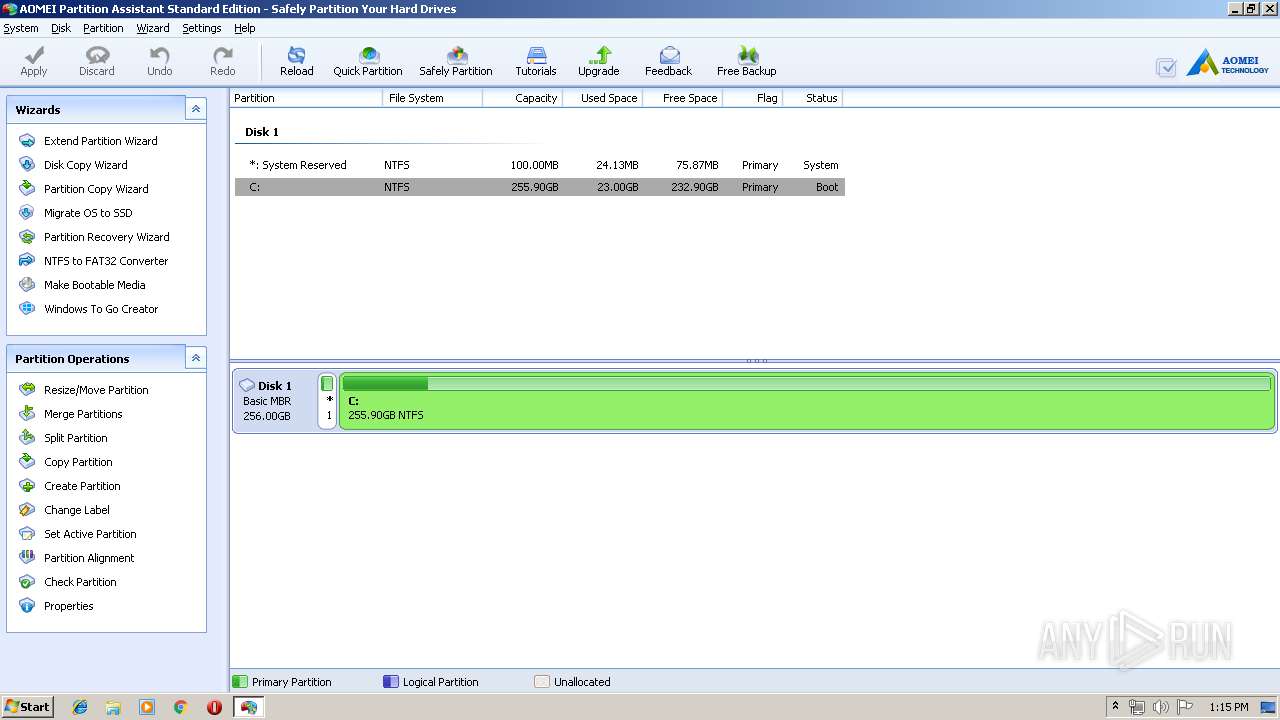This screenshot has width=1280, height=720.
Task: Open Windows To Go Creator
Action: tap(101, 309)
